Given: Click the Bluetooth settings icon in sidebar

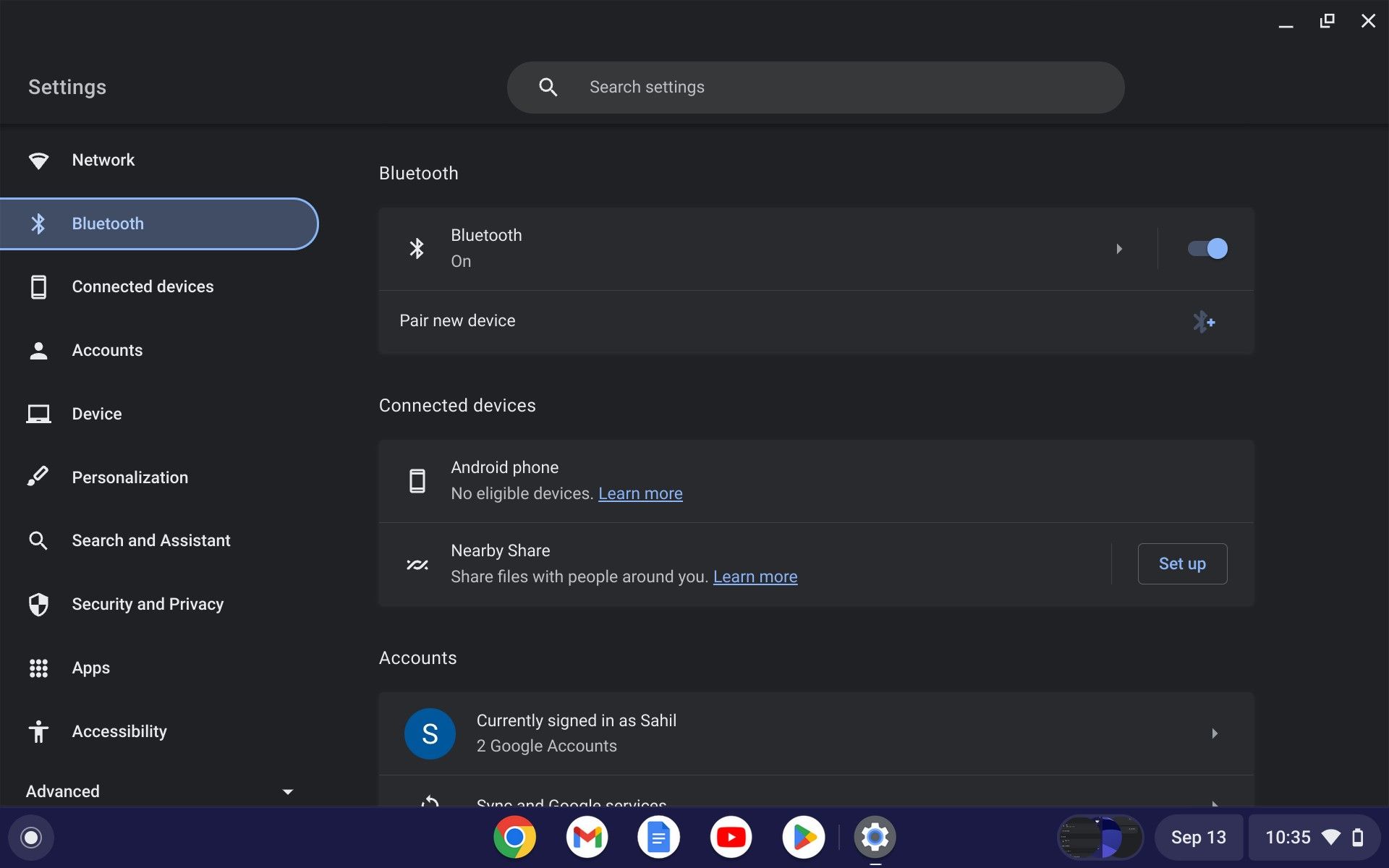Looking at the screenshot, I should [x=37, y=223].
